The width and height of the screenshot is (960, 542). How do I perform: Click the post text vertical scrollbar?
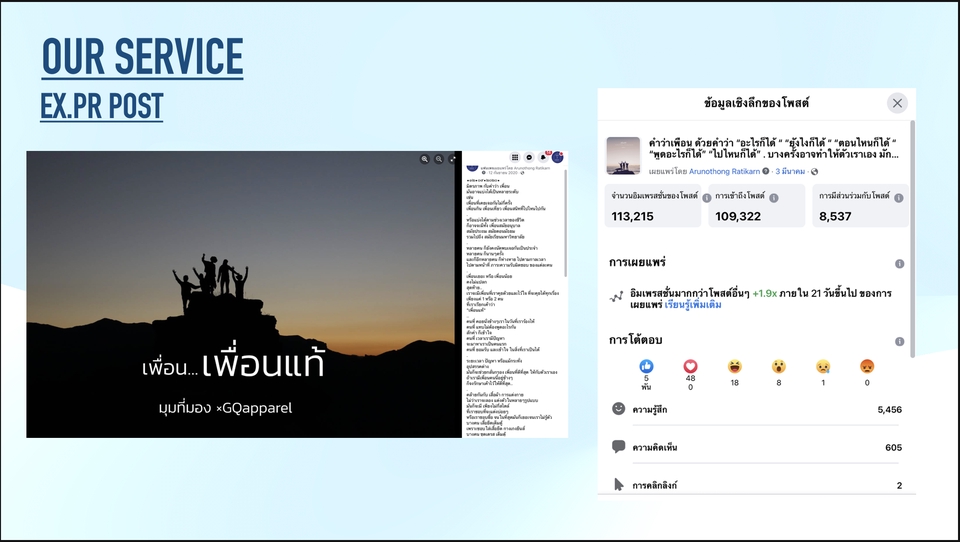click(566, 224)
